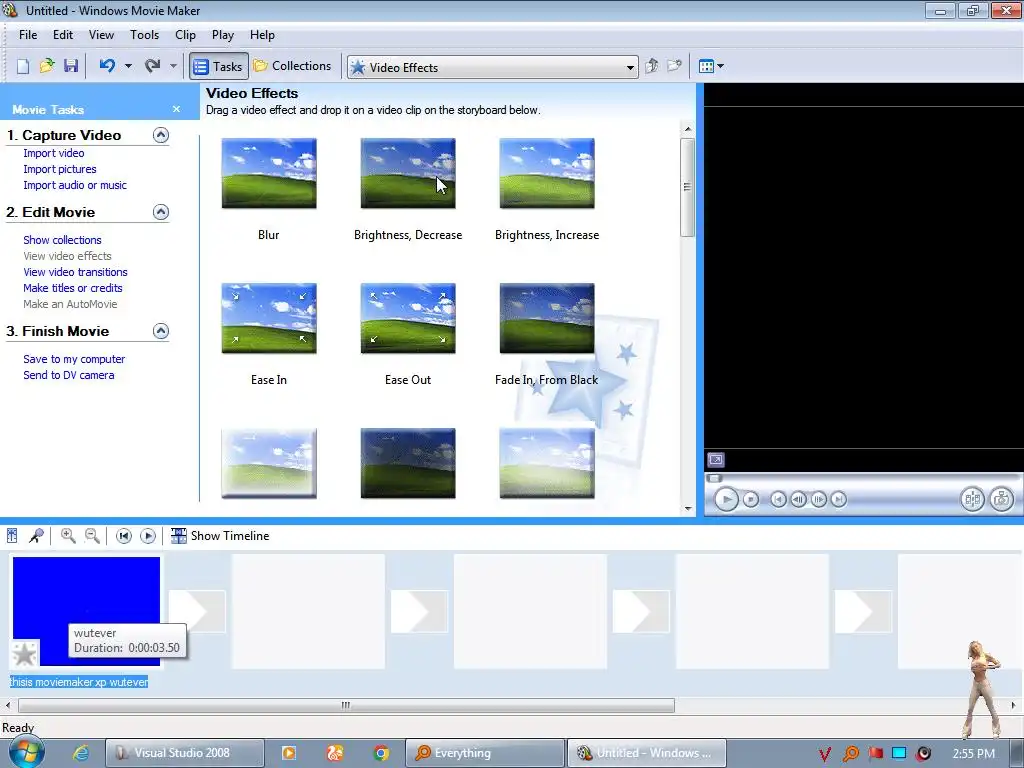Click the Take Picture camera icon
This screenshot has height=768, width=1024.
coord(1001,500)
